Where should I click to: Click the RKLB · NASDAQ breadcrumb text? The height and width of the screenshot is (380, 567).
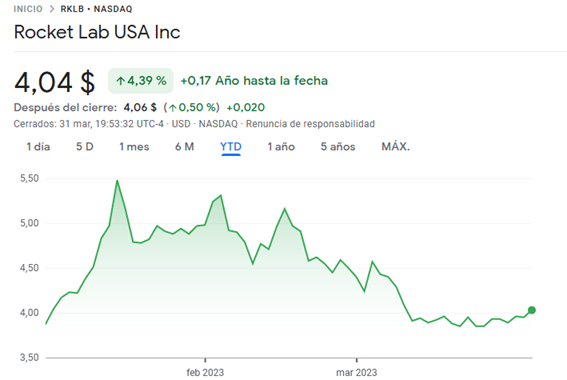[x=96, y=9]
